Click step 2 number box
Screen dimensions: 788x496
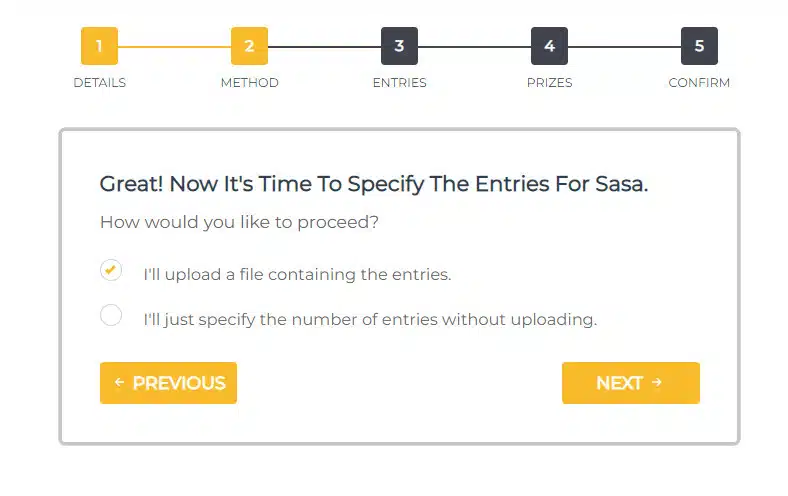coord(249,46)
